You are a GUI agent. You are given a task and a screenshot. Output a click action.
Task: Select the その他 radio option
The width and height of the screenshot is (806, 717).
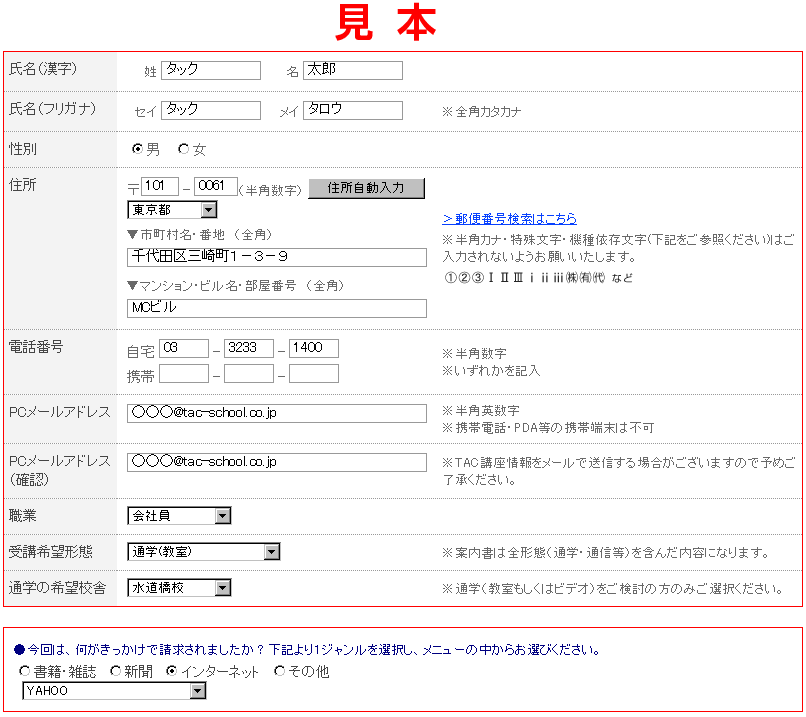point(279,671)
